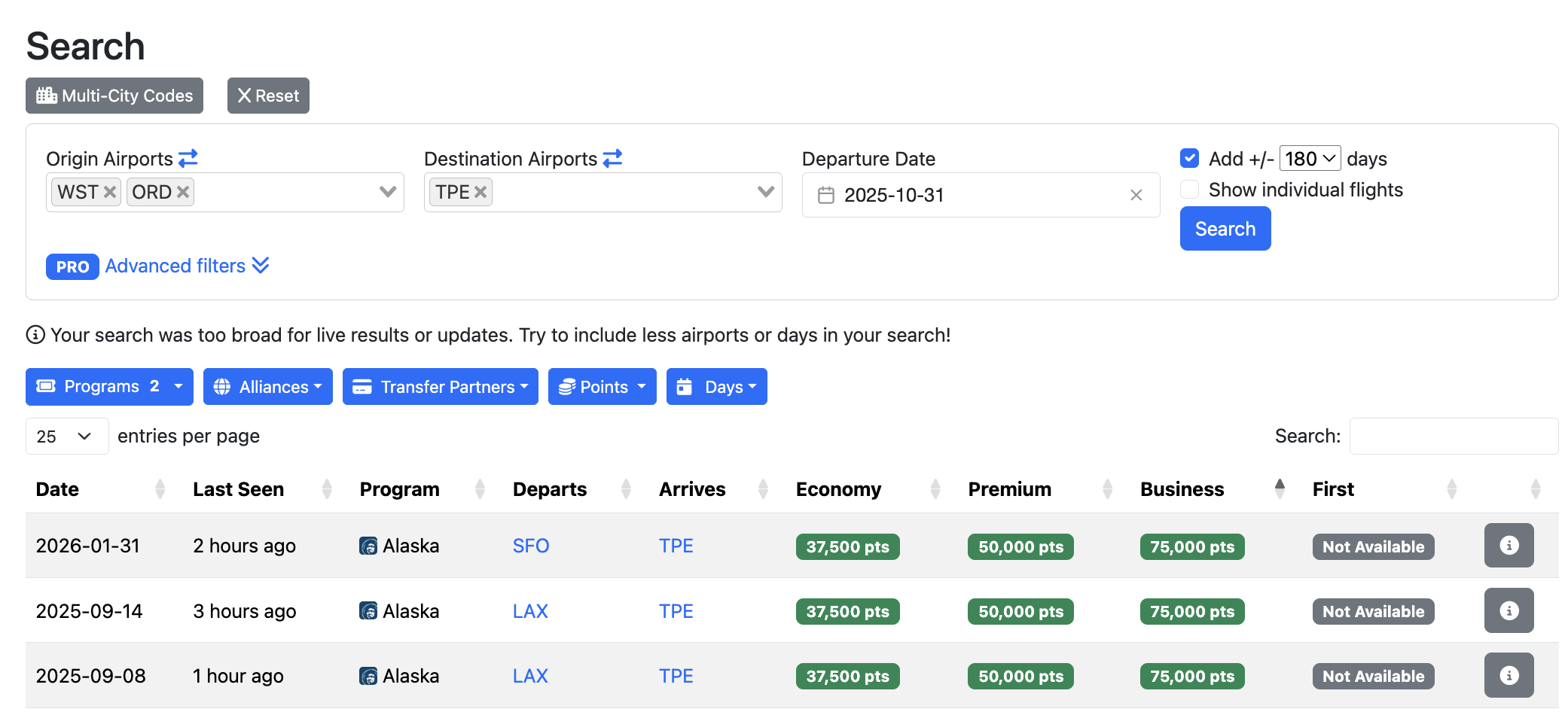Click 75,000 pts business for 2025-09-08
The width and height of the screenshot is (1568, 715).
click(x=1192, y=676)
